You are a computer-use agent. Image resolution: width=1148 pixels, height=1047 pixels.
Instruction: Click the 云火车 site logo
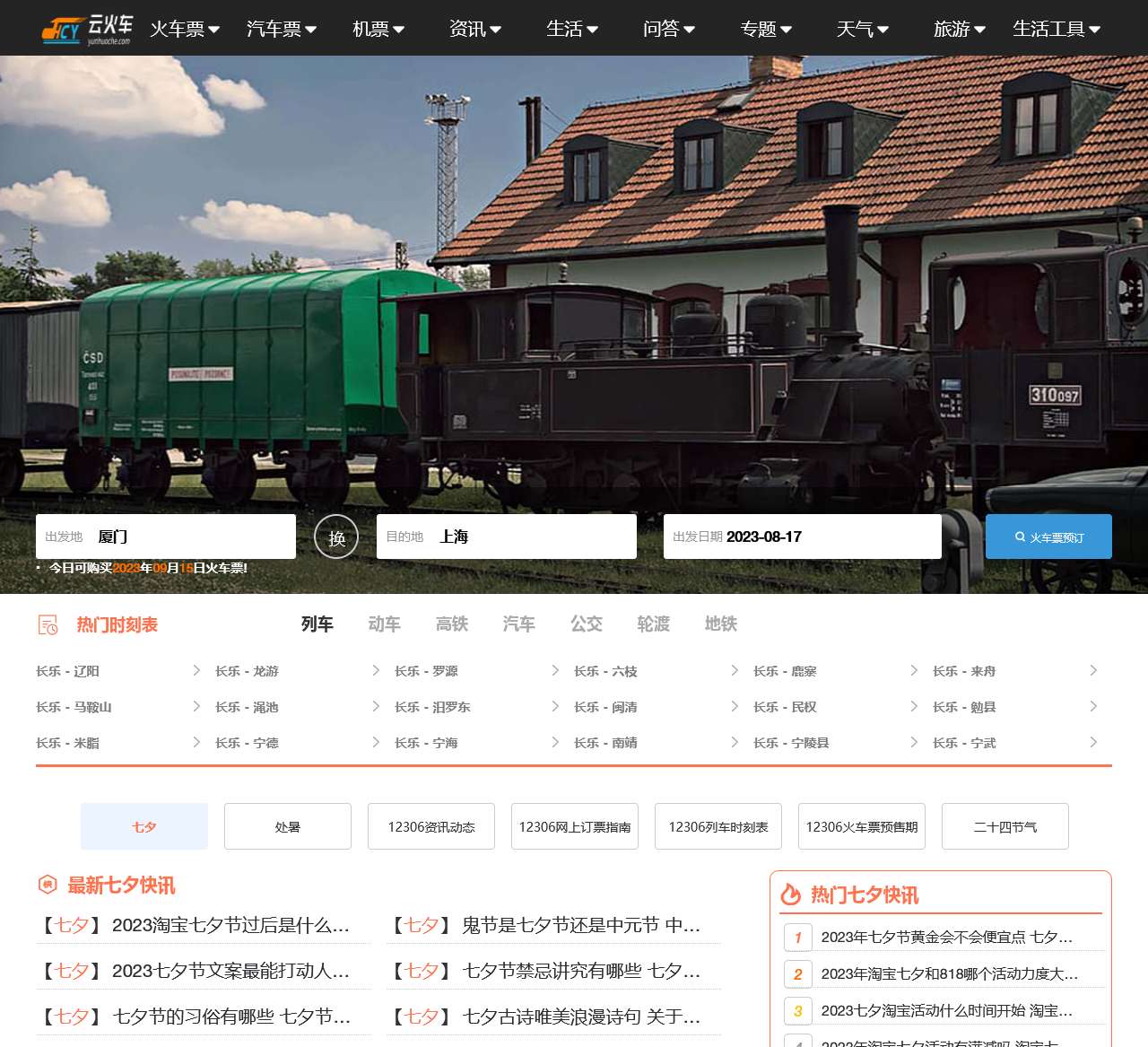point(87,29)
